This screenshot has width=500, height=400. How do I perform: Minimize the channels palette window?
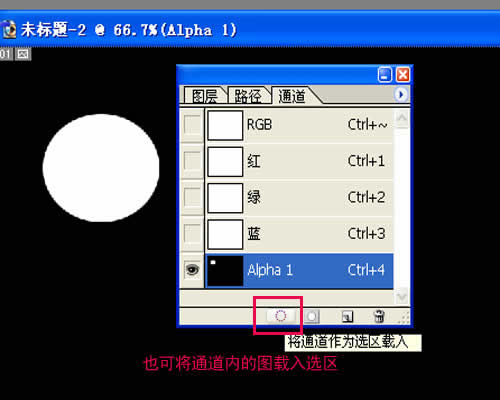click(385, 74)
